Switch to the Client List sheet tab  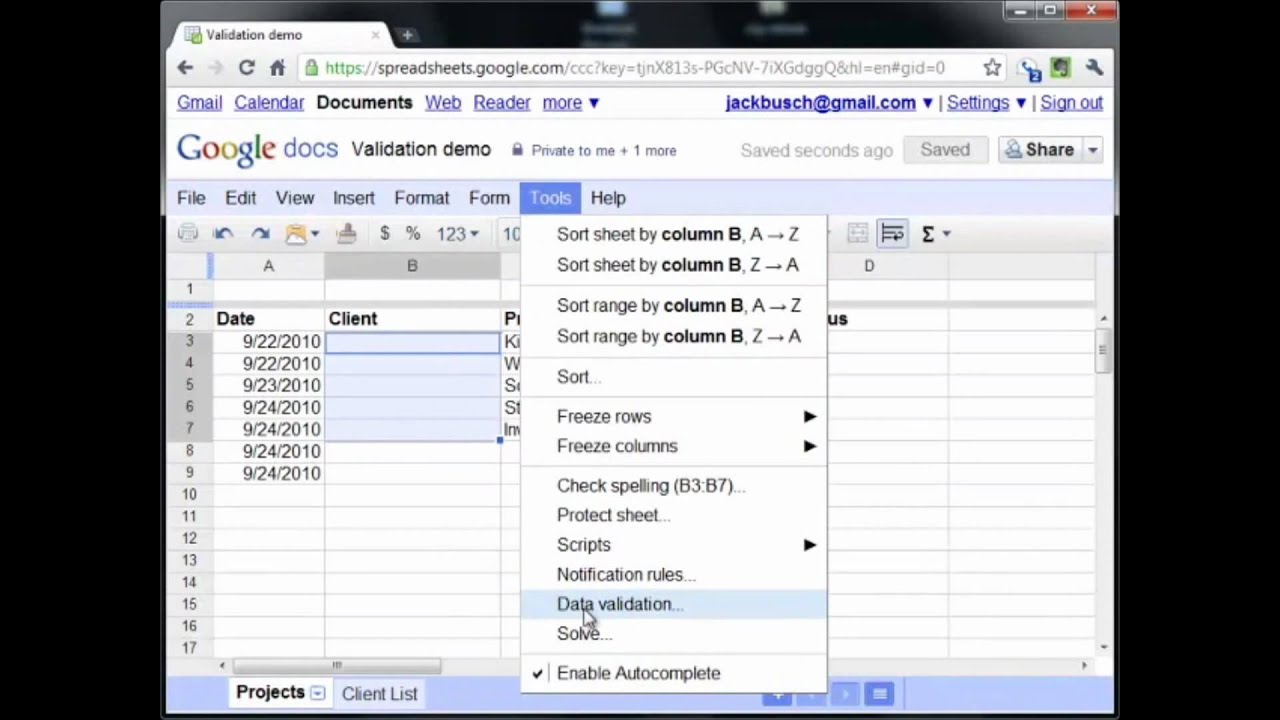(379, 693)
